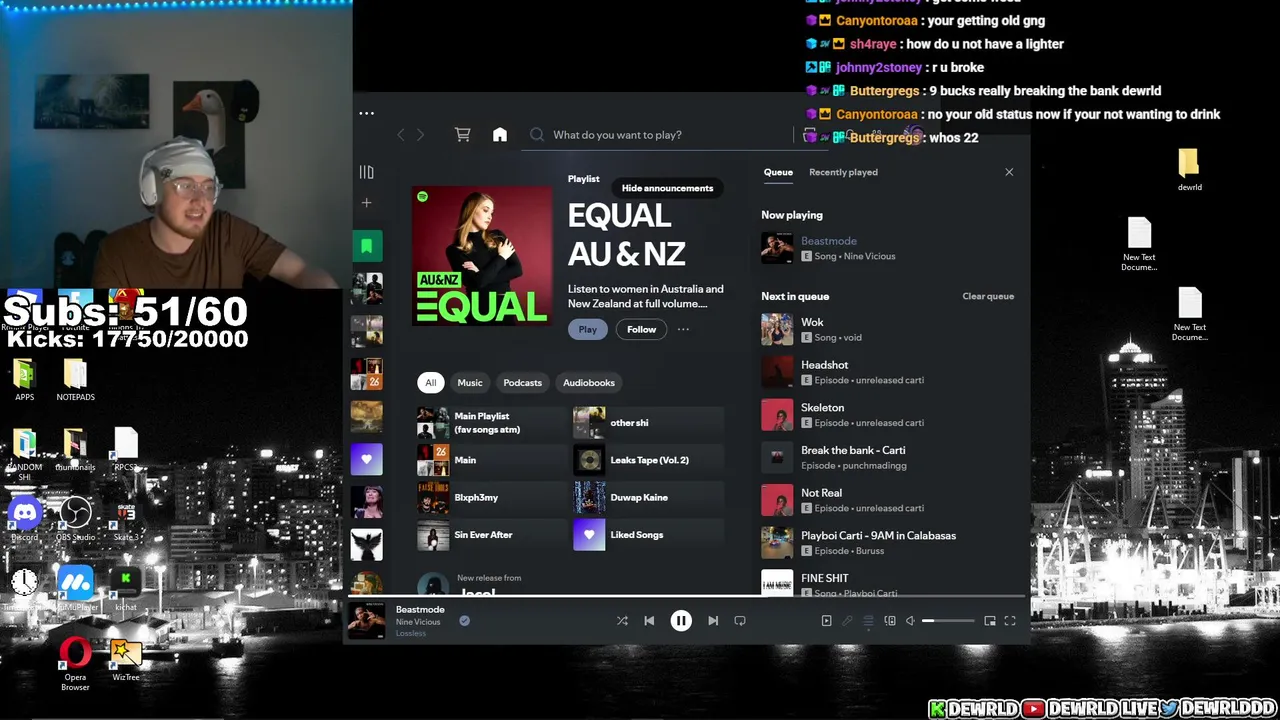The image size is (1280, 720).
Task: Skip to next track
Action: (x=713, y=621)
